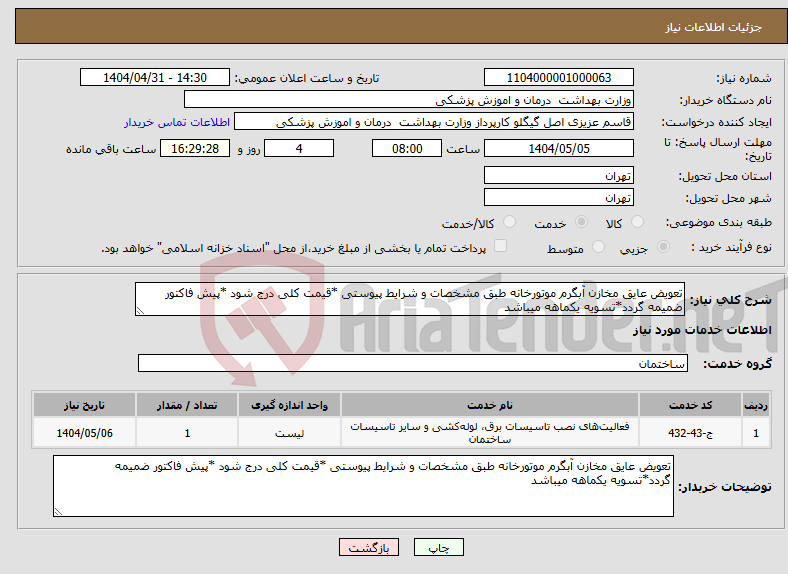The width and height of the screenshot is (788, 574).
Task: Click the جزئیات اطلاعات نیاز header title
Action: click(714, 27)
